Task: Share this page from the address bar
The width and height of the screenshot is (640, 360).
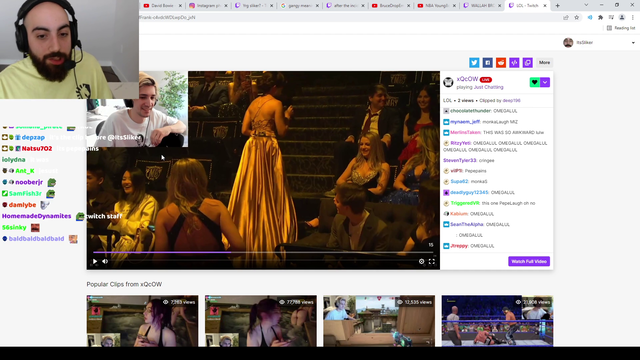Action: coord(566,18)
